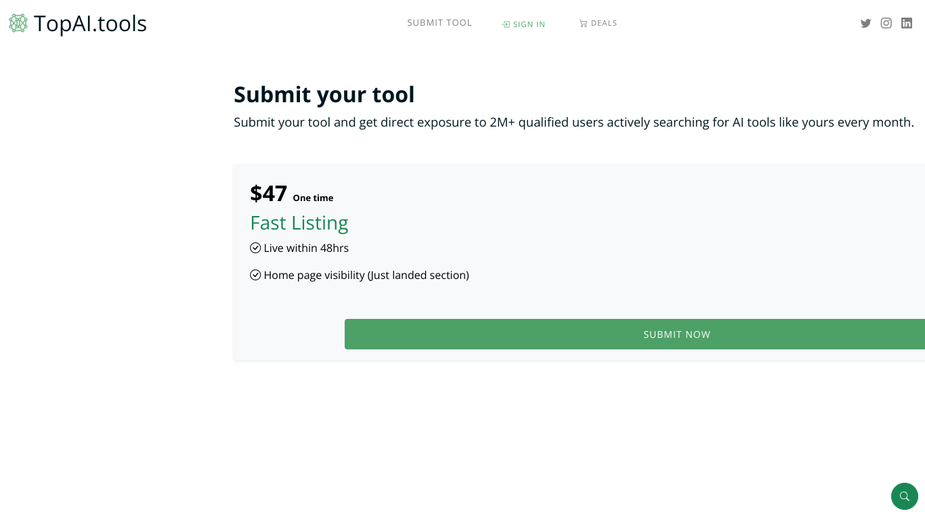Click the green search floating button
This screenshot has width=925, height=520.
click(904, 496)
